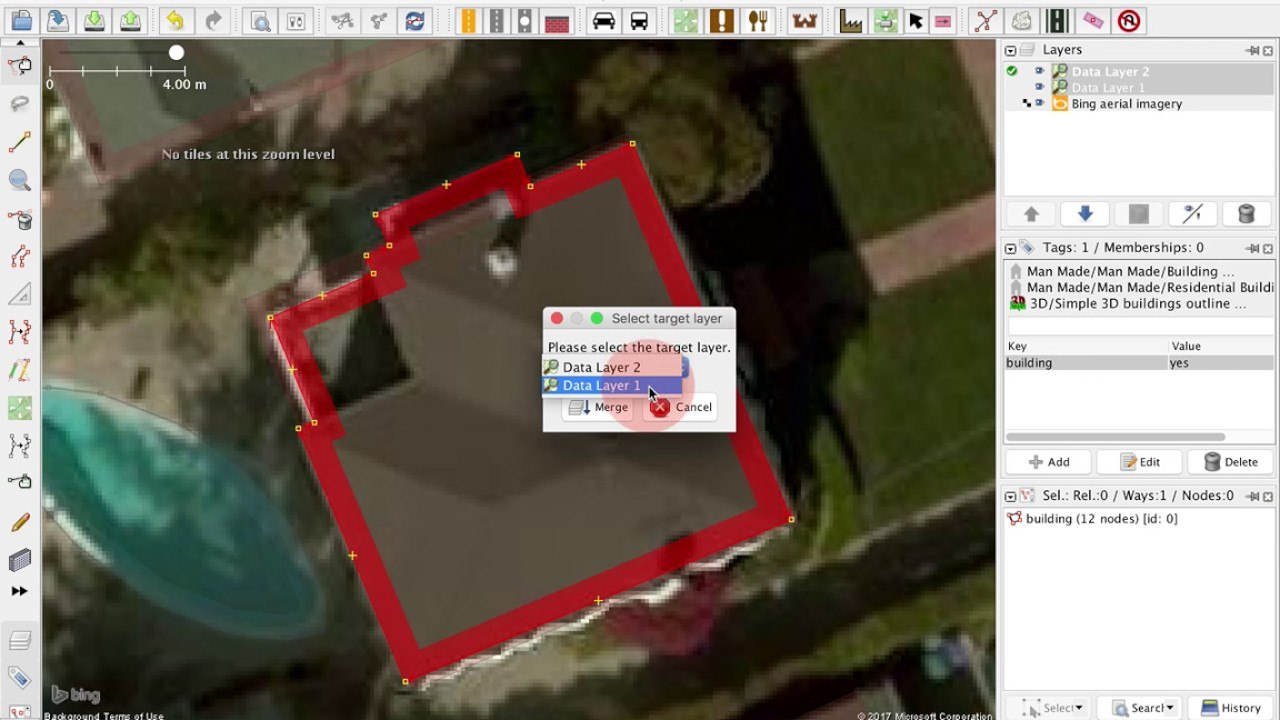Click the Merge button
Viewport: 1280px width, 720px height.
pos(597,407)
